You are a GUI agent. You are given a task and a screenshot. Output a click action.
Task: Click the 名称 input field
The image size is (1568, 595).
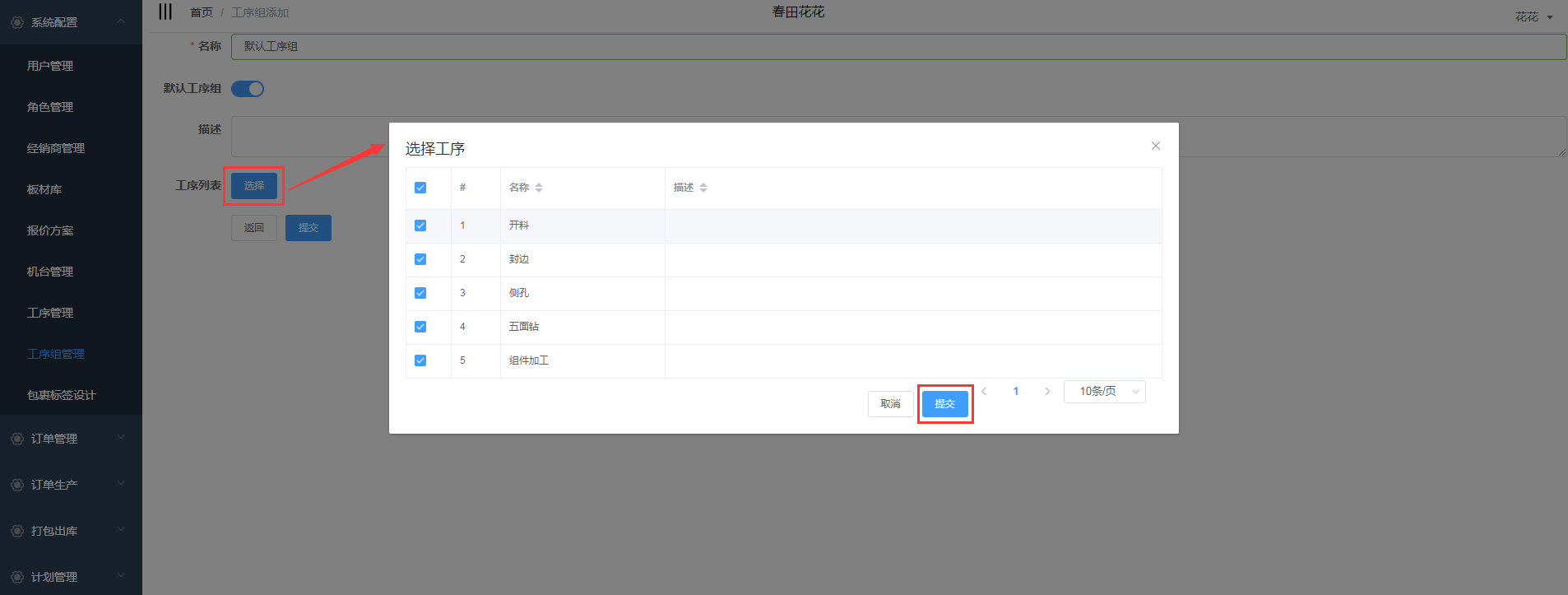pyautogui.click(x=897, y=47)
